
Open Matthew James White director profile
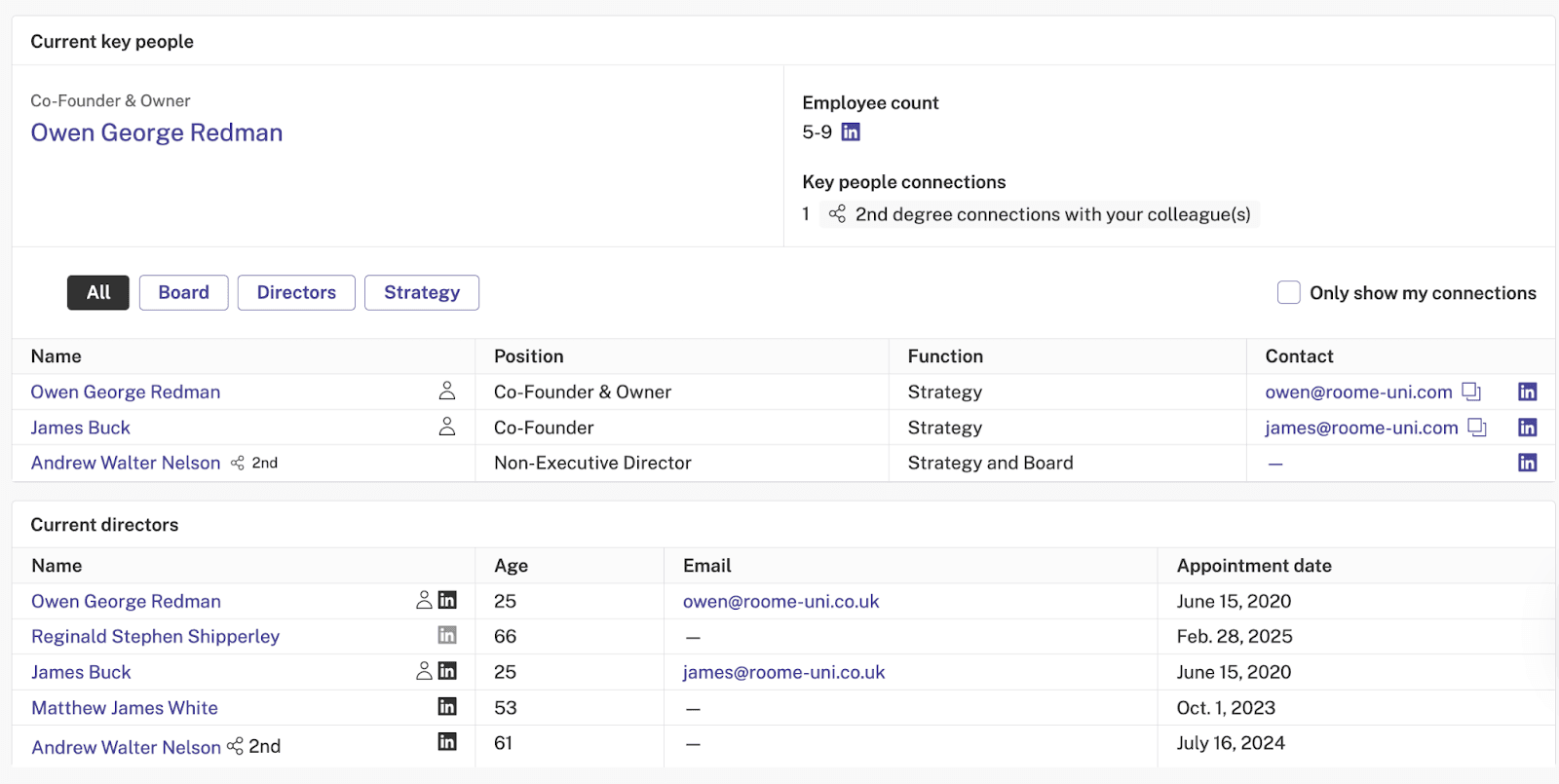point(125,708)
